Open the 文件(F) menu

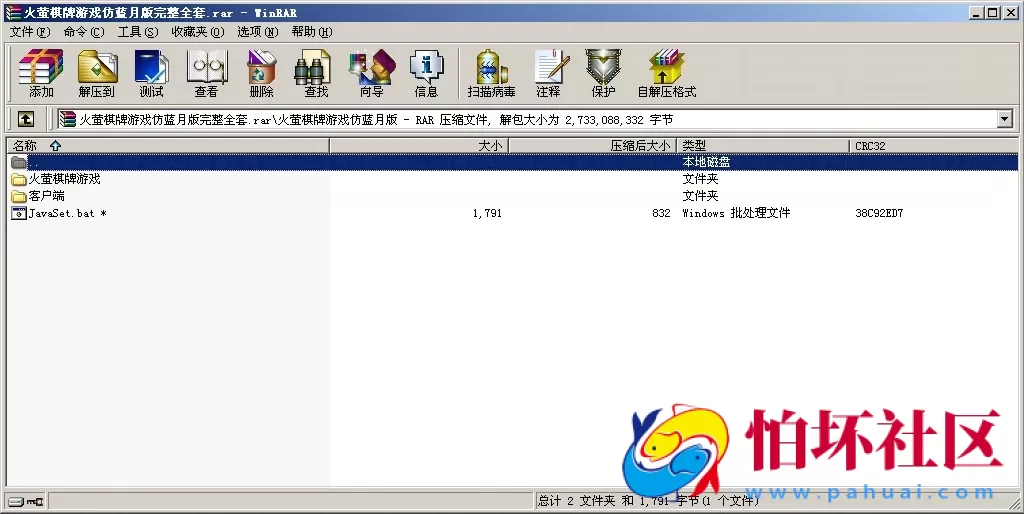click(30, 31)
